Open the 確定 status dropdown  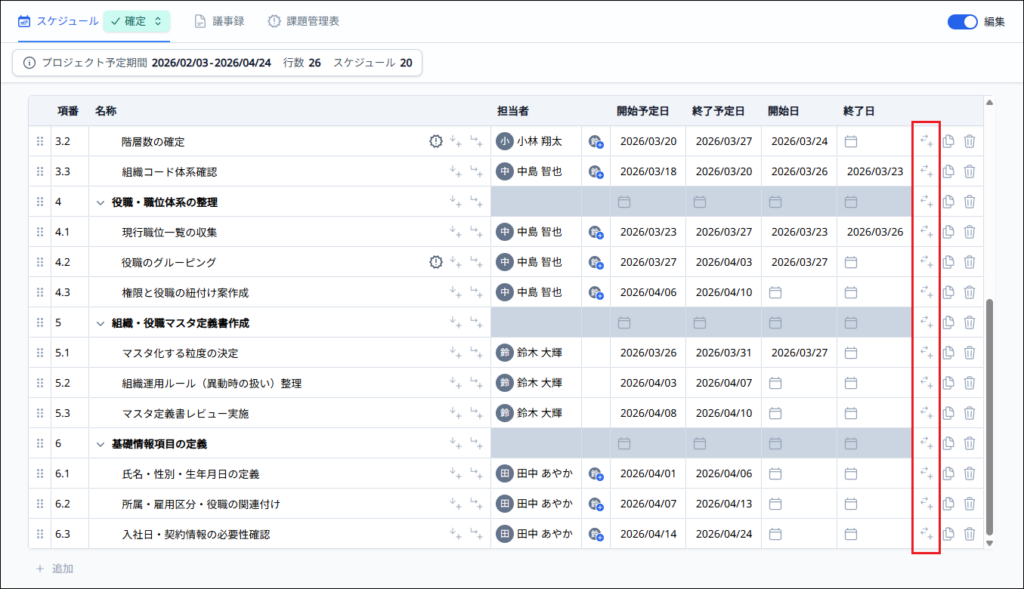point(137,21)
